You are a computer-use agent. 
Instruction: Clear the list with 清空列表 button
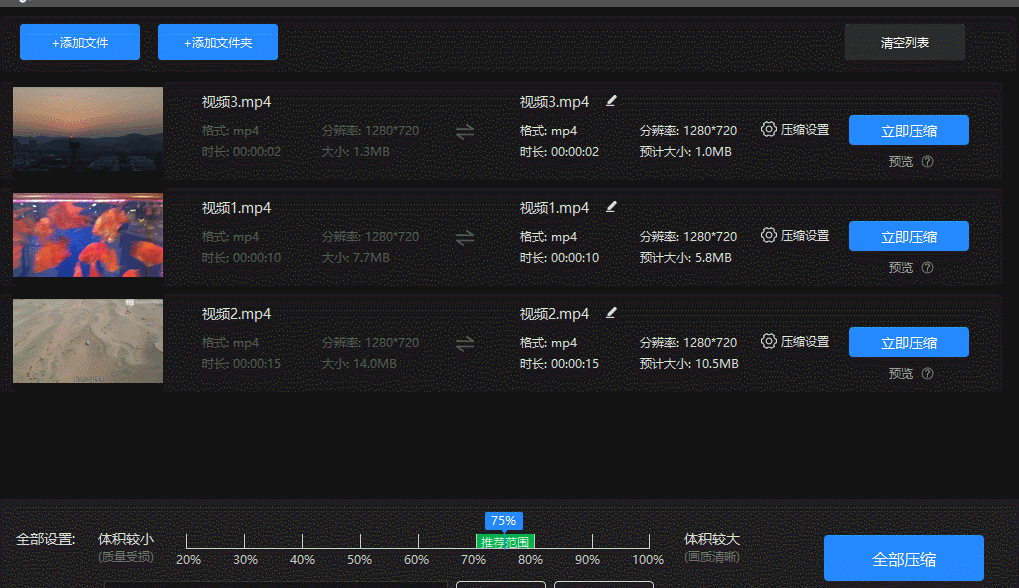pos(904,41)
